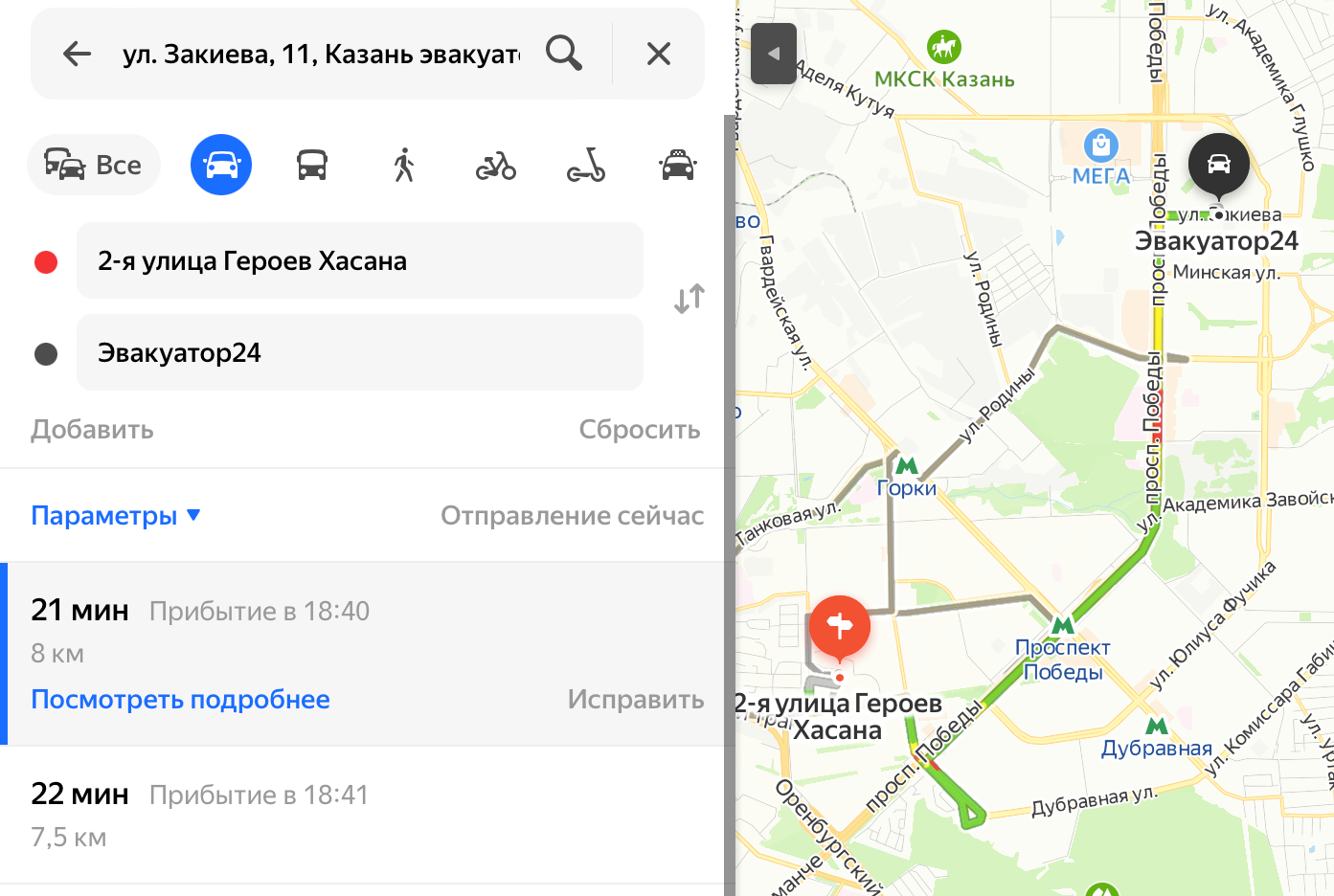Select the bicycle route mode
The width and height of the screenshot is (1334, 896).
point(496,165)
